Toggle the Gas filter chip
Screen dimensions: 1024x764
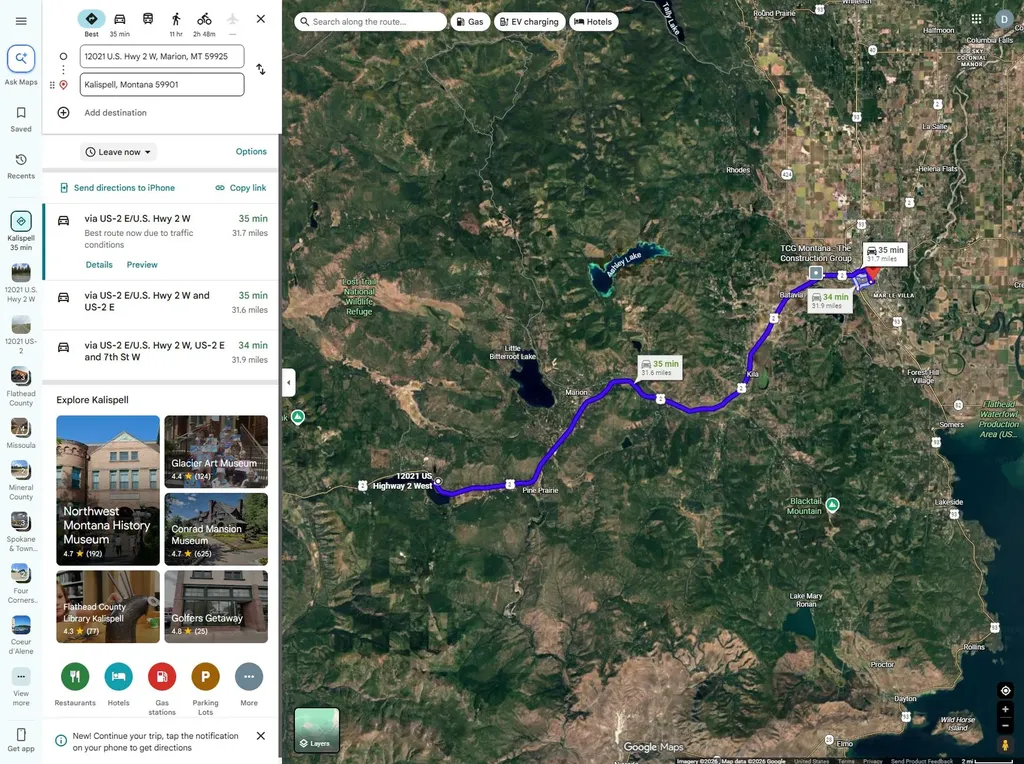470,22
